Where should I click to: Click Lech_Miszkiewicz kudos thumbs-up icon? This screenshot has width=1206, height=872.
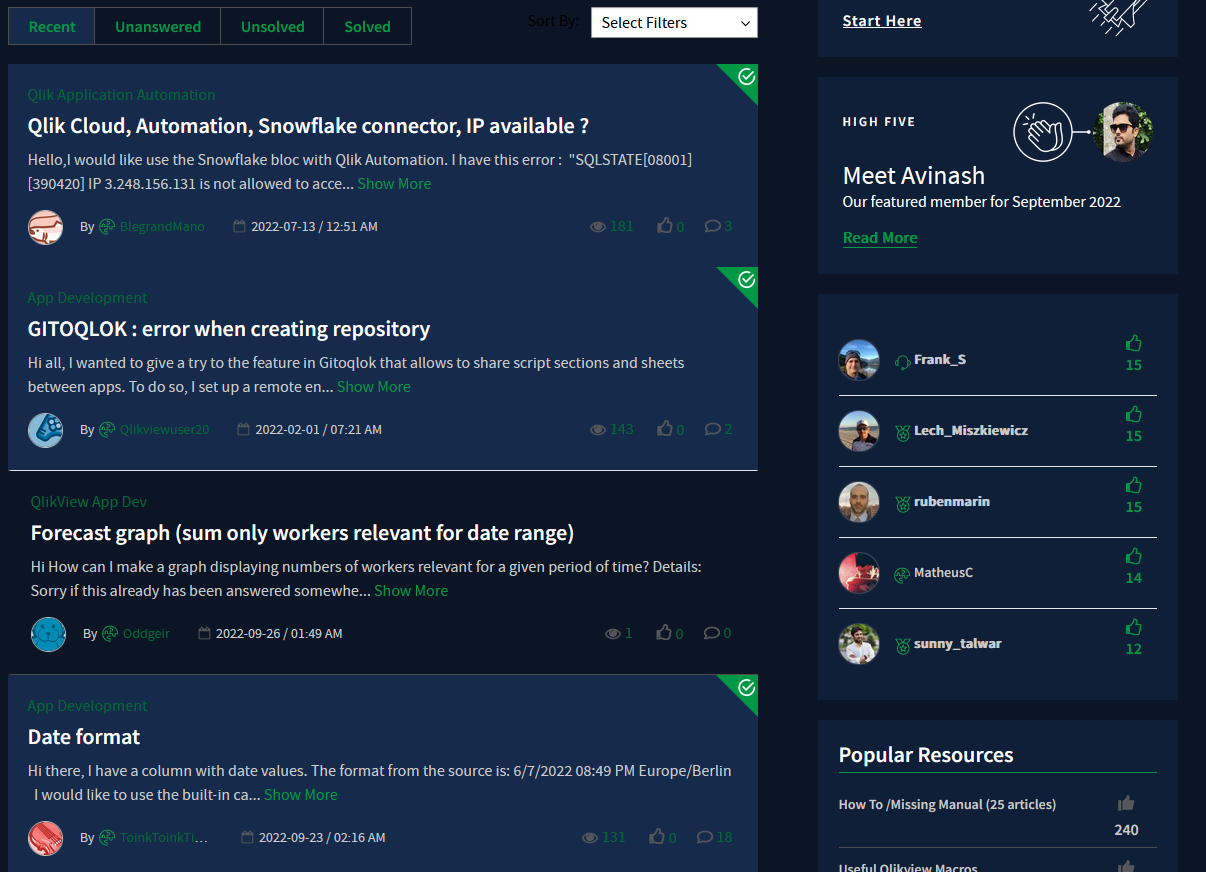click(x=1133, y=414)
